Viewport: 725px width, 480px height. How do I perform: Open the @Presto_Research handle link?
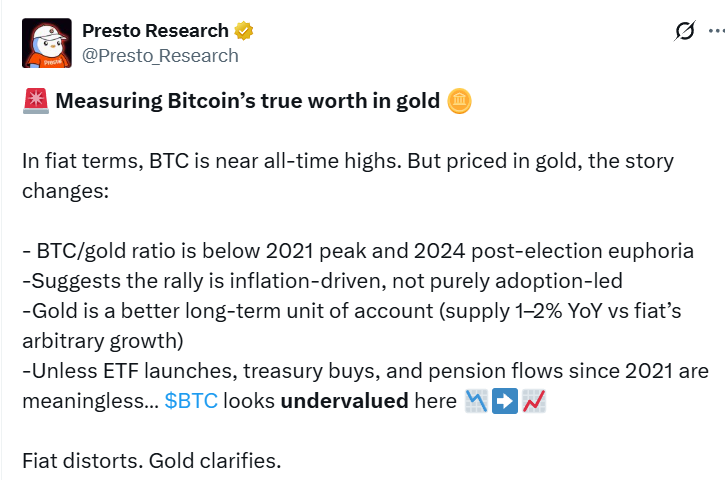click(160, 56)
